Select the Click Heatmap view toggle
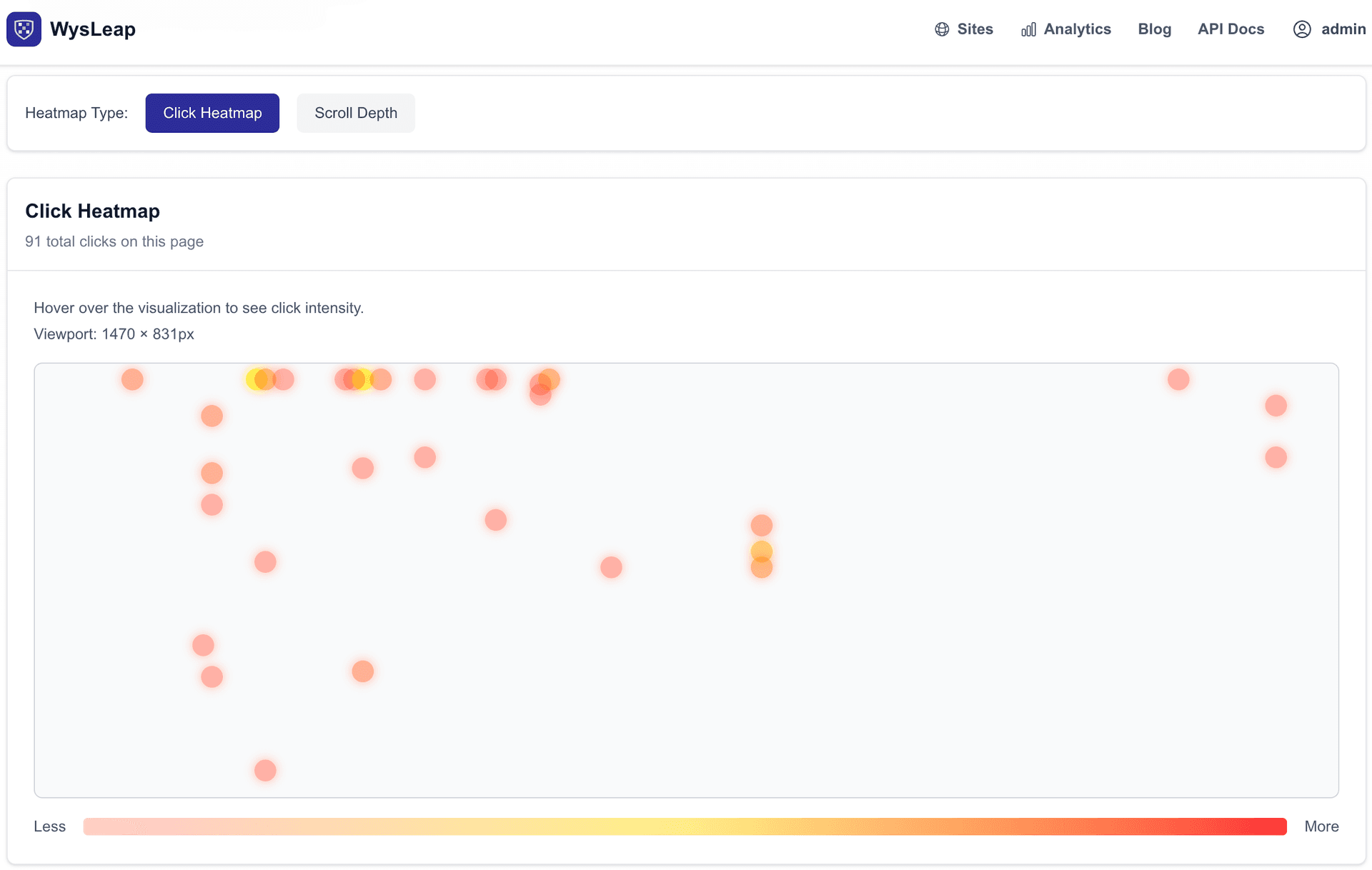 click(212, 113)
